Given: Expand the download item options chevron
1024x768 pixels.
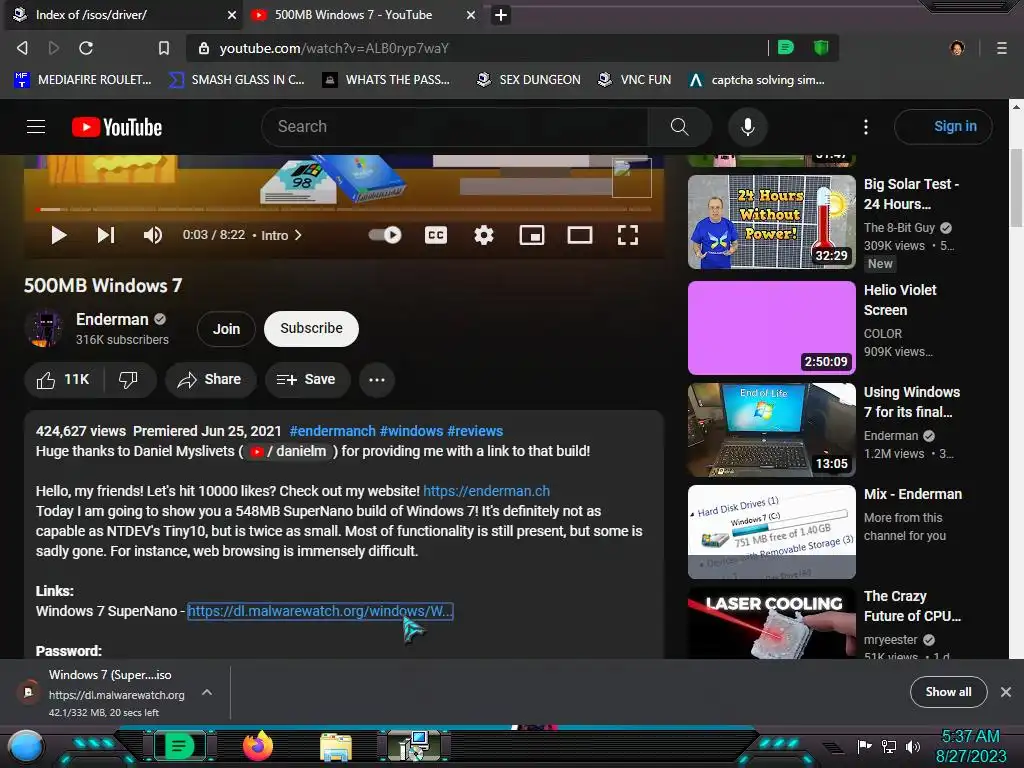Looking at the screenshot, I should pos(206,692).
